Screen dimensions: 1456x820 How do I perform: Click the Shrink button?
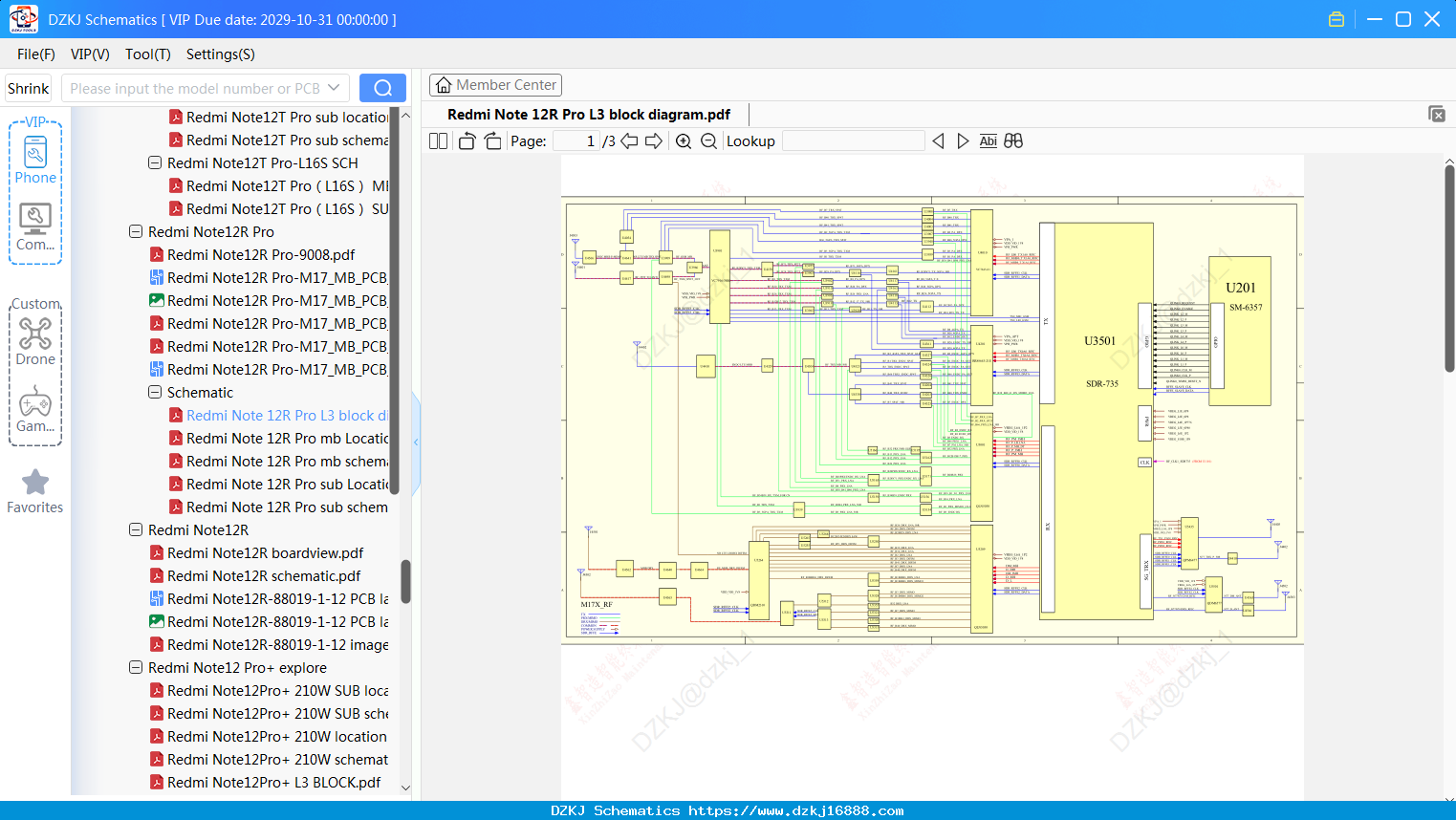coord(28,88)
